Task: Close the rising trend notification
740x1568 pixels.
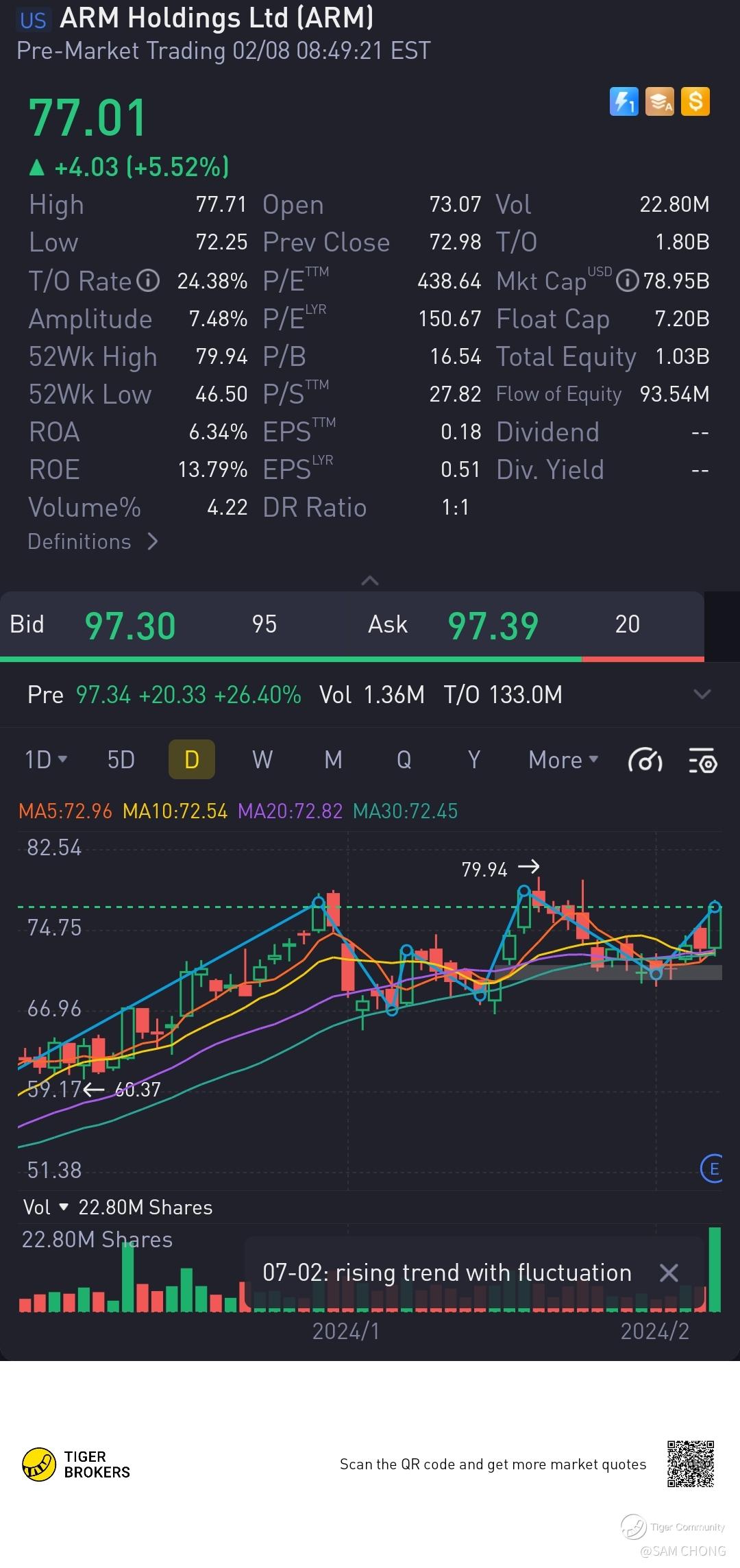Action: tap(668, 1273)
